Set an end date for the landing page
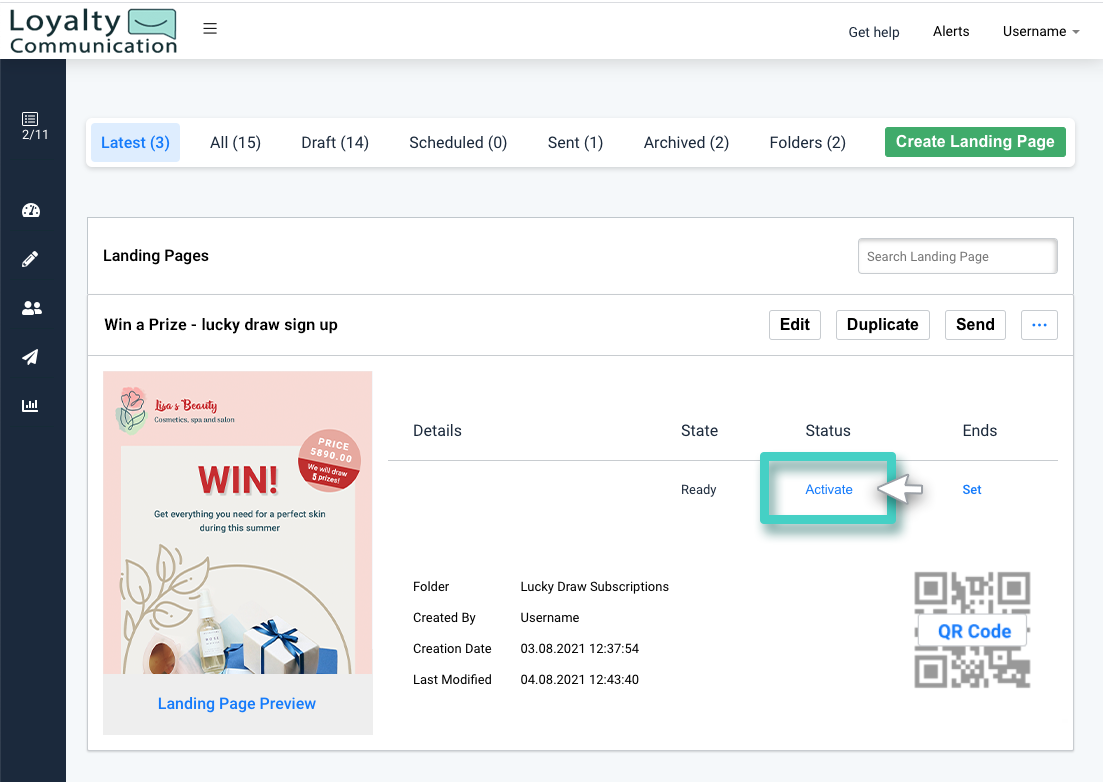Viewport: 1103px width, 782px height. pos(971,489)
